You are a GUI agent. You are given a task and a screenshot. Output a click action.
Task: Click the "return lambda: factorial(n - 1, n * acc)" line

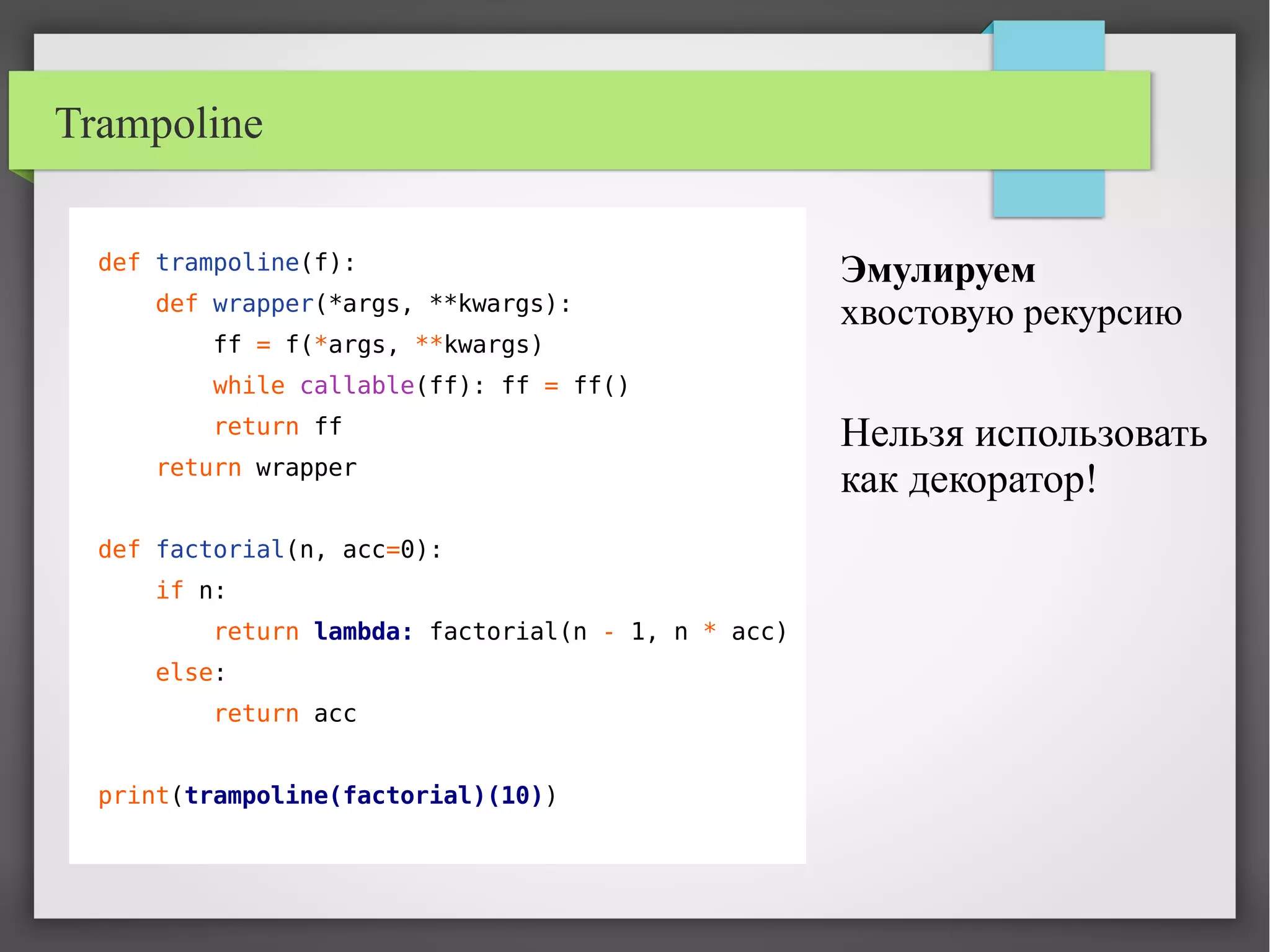click(x=500, y=631)
